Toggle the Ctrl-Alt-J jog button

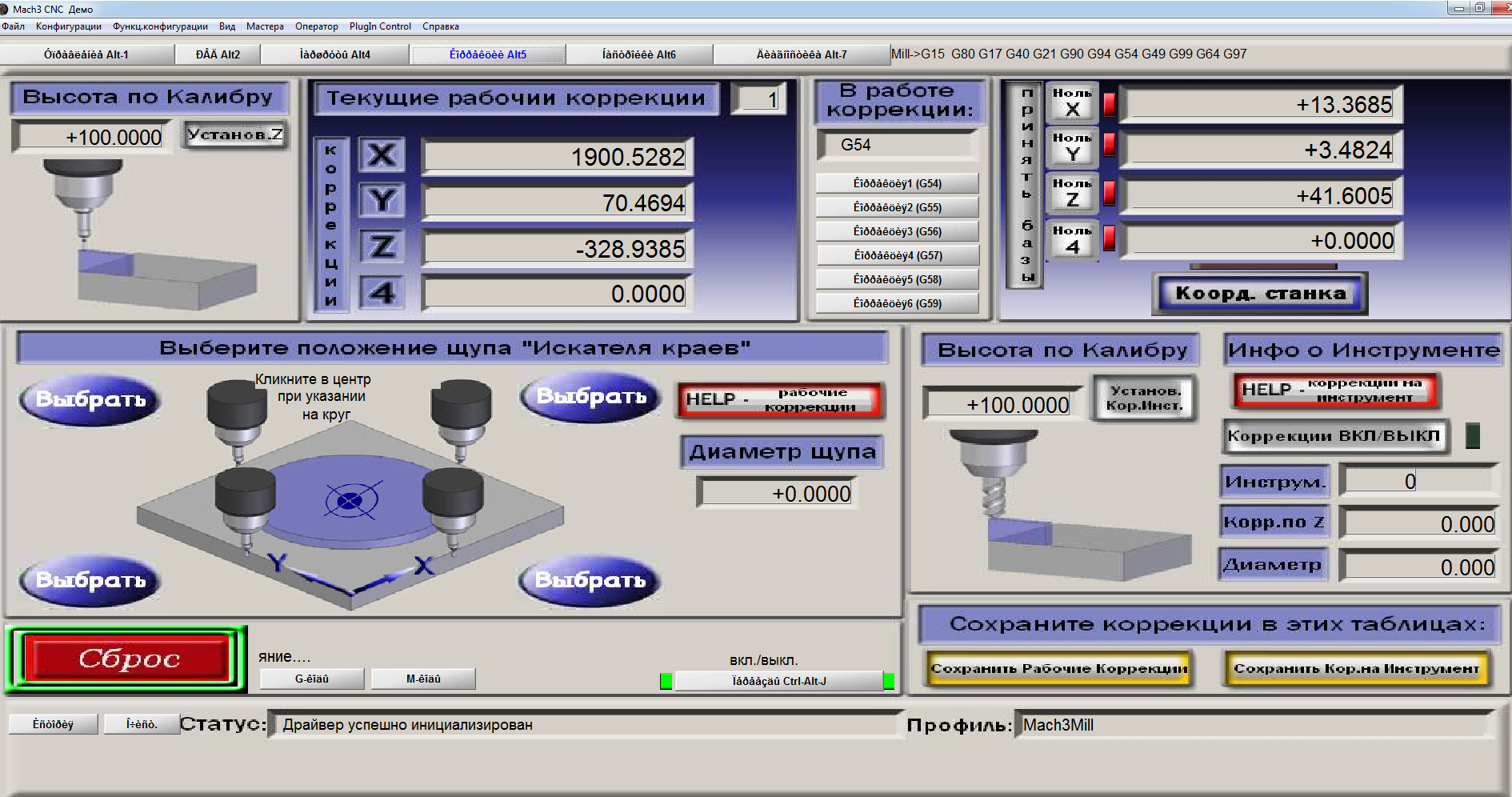[779, 681]
